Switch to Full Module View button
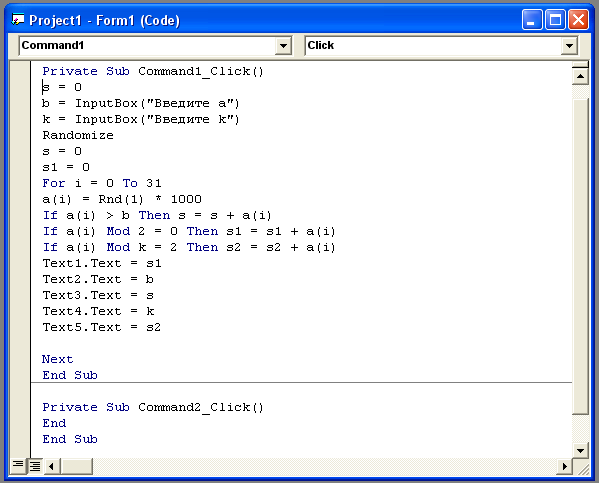Image resolution: width=599 pixels, height=483 pixels. click(x=35, y=466)
